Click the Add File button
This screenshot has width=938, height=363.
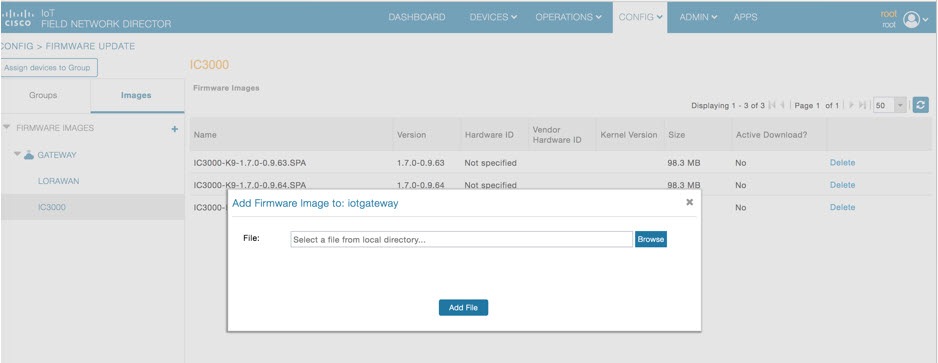[x=464, y=307]
